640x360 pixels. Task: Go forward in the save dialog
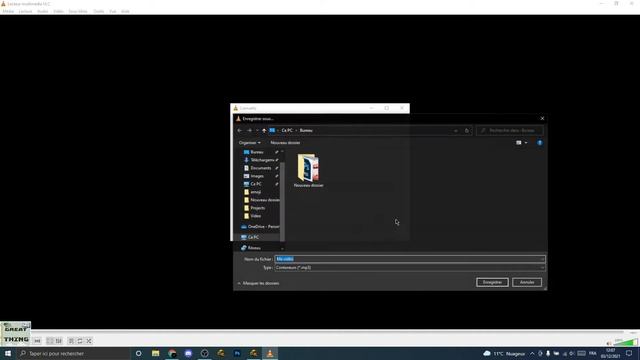[x=249, y=131]
